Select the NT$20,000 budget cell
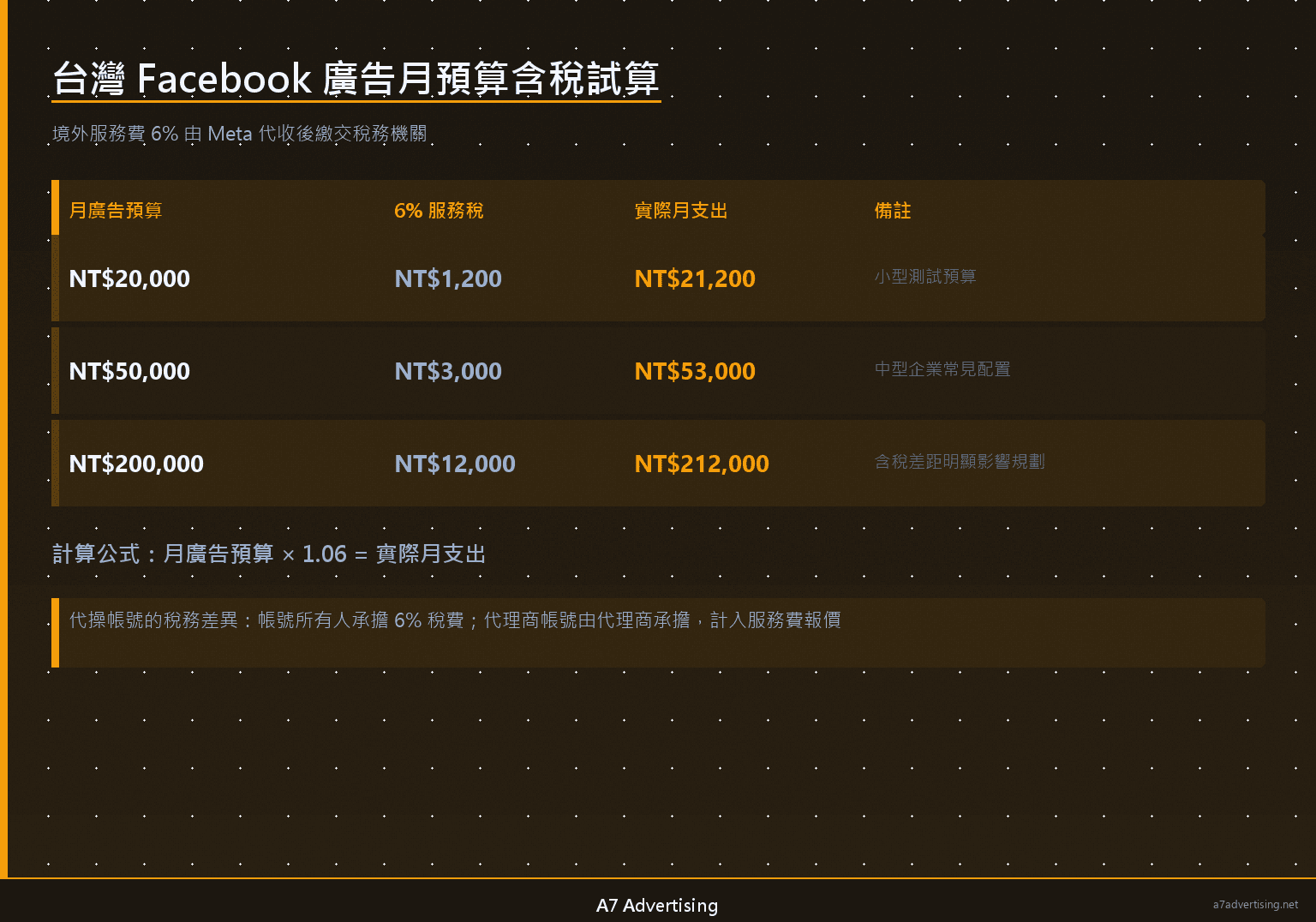The image size is (1316, 922). [x=129, y=278]
